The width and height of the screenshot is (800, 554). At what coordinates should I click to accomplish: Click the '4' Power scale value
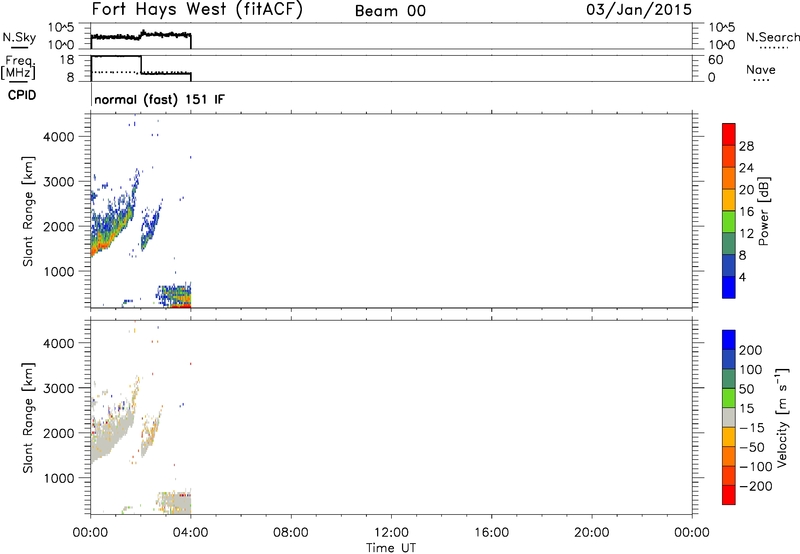tap(743, 277)
